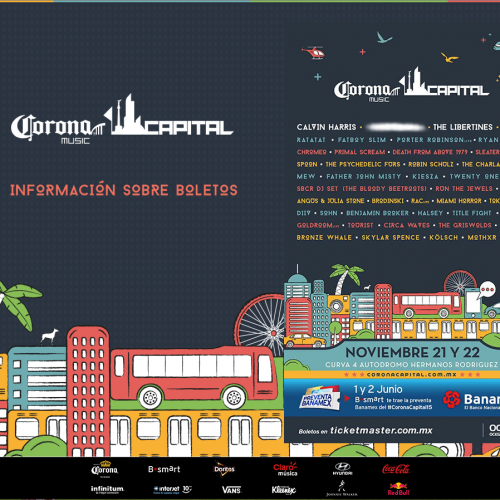Viewport: 500px width, 500px height.
Task: Click the large Corona Capital logo on left
Action: tap(122, 120)
